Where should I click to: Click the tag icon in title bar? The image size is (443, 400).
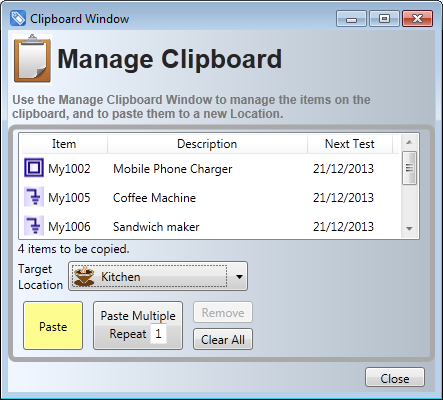coord(17,18)
